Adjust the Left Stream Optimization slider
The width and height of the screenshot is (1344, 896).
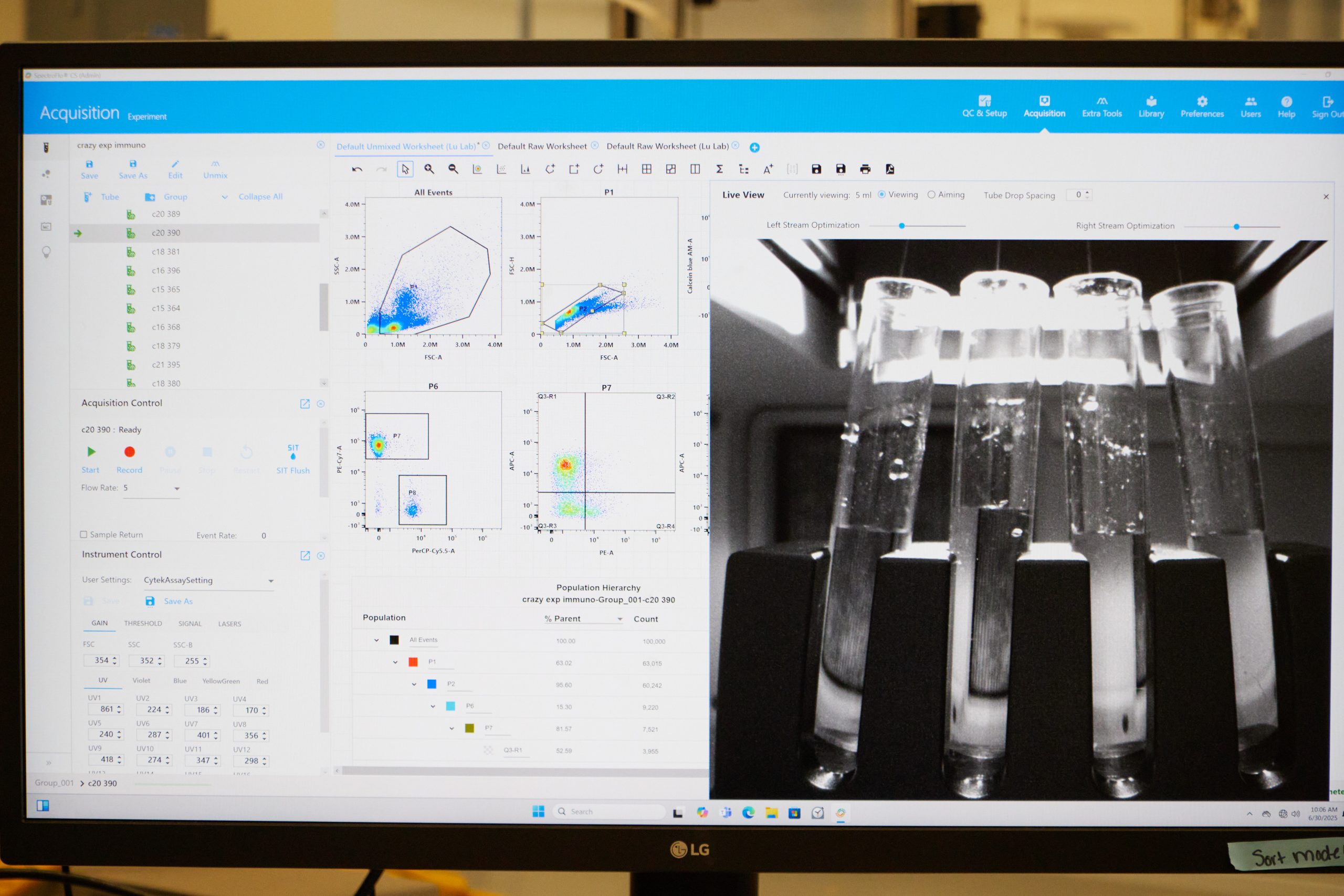902,226
